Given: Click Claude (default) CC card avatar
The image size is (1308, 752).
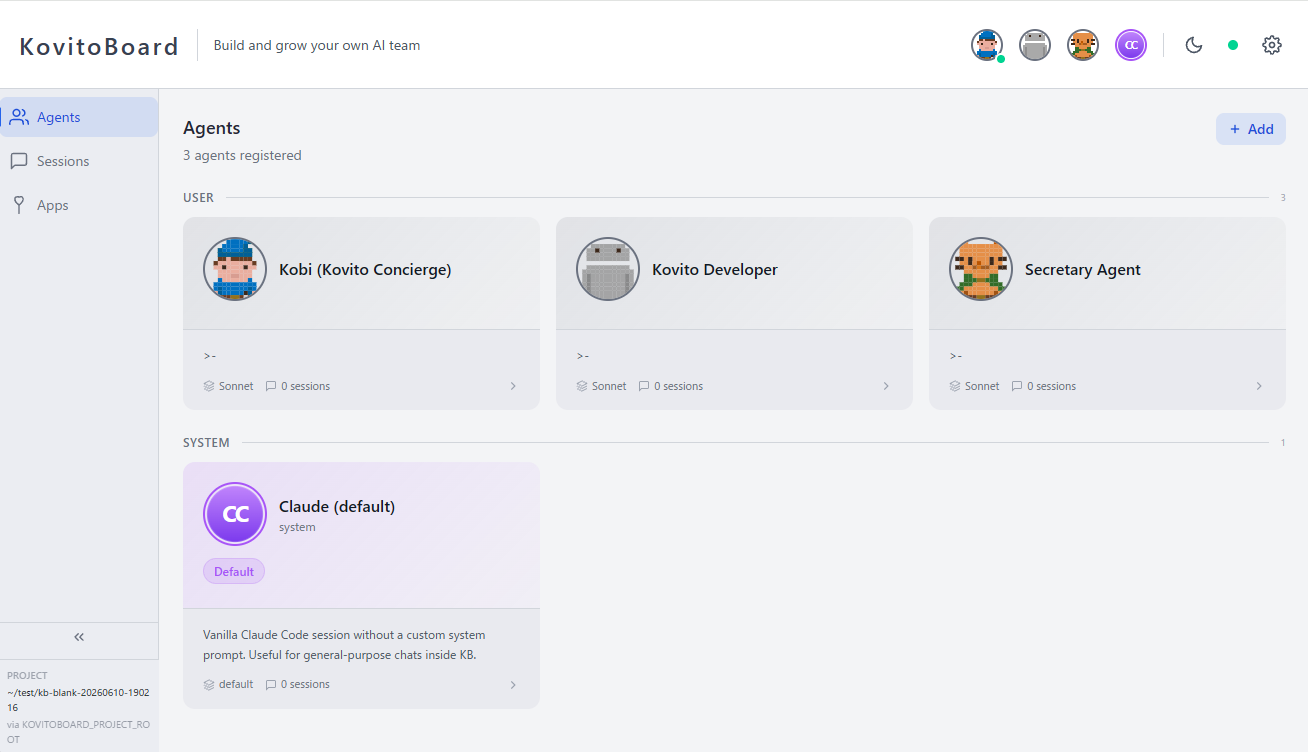Looking at the screenshot, I should click(235, 514).
